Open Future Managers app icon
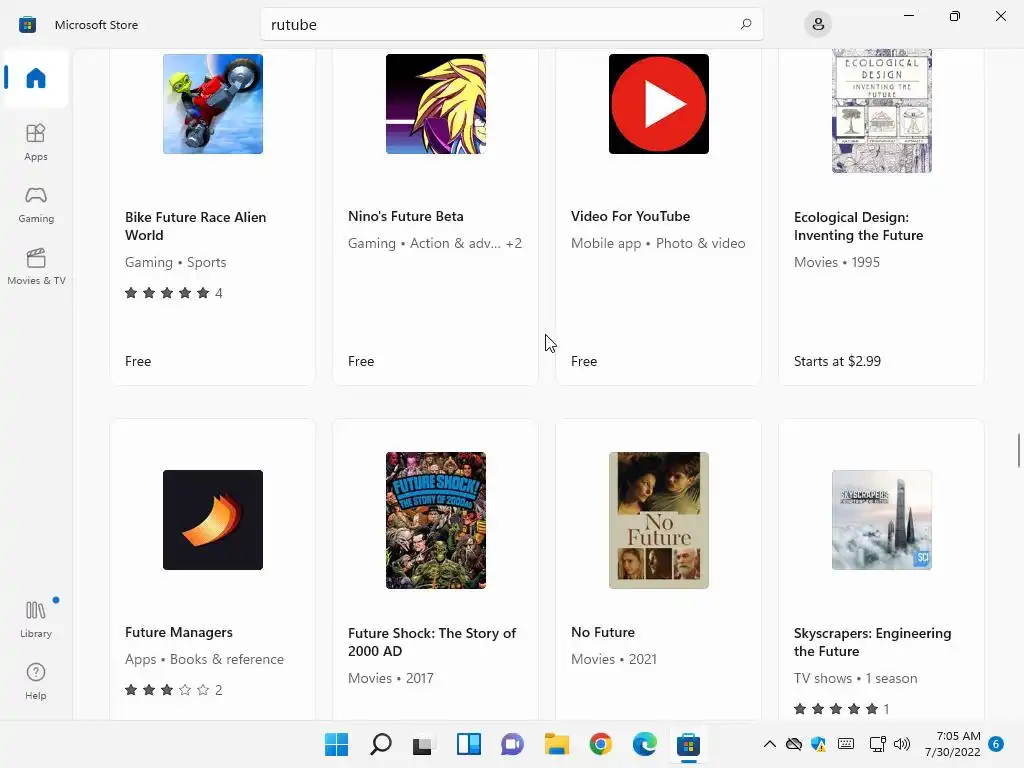Viewport: 1024px width, 768px height. pyautogui.click(x=213, y=520)
